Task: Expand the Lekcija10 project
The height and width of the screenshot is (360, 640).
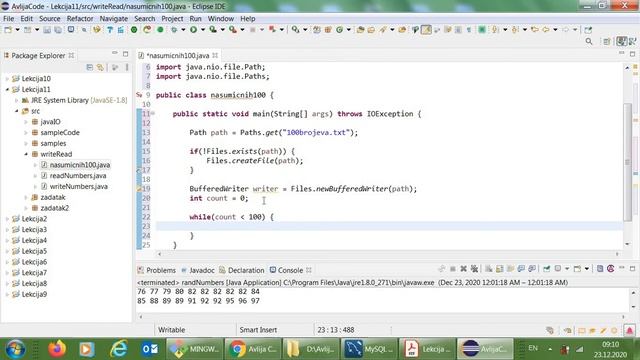Action: click(x=7, y=78)
